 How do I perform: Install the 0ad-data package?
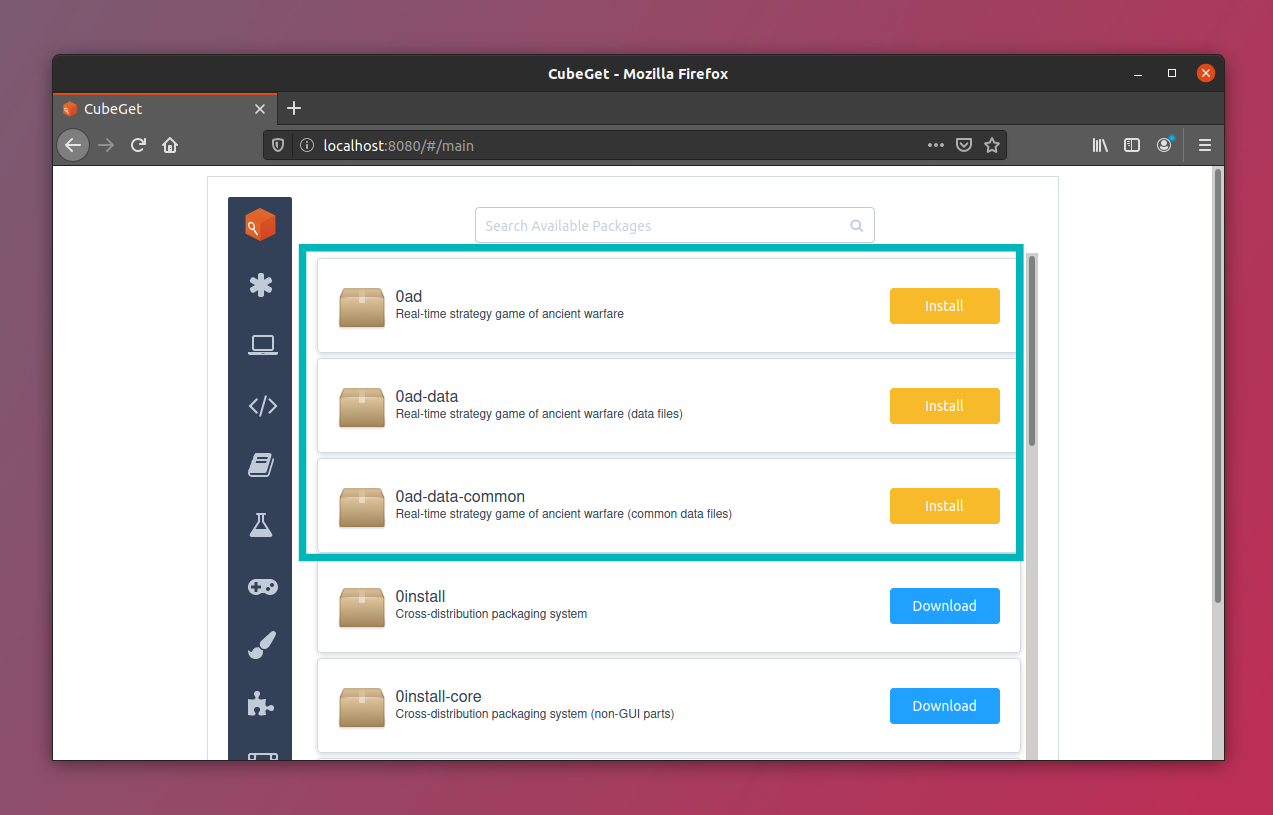(x=944, y=406)
